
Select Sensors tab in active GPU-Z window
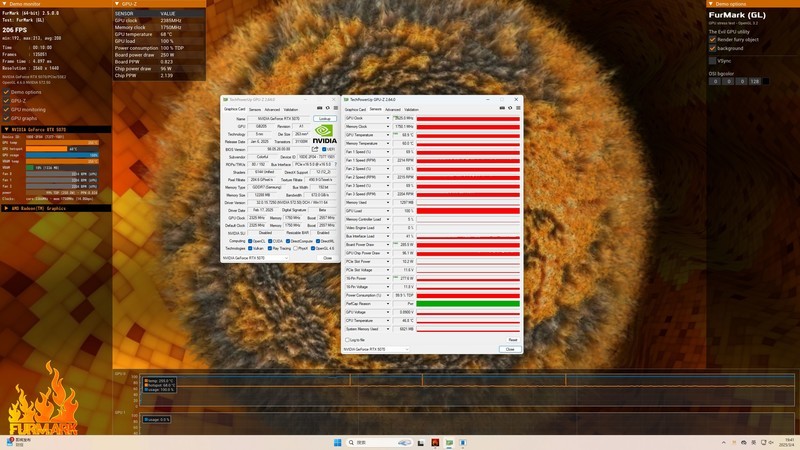coord(376,109)
